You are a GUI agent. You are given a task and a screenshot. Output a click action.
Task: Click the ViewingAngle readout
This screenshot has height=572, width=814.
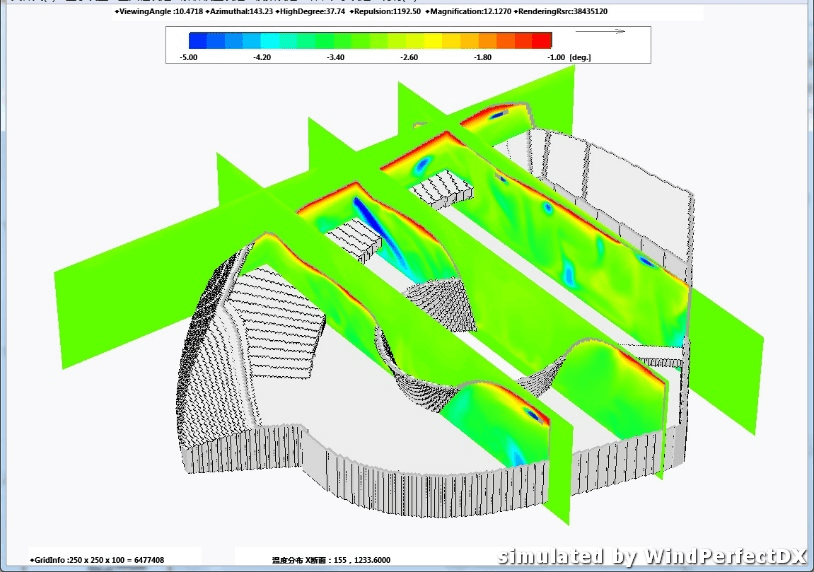point(159,11)
